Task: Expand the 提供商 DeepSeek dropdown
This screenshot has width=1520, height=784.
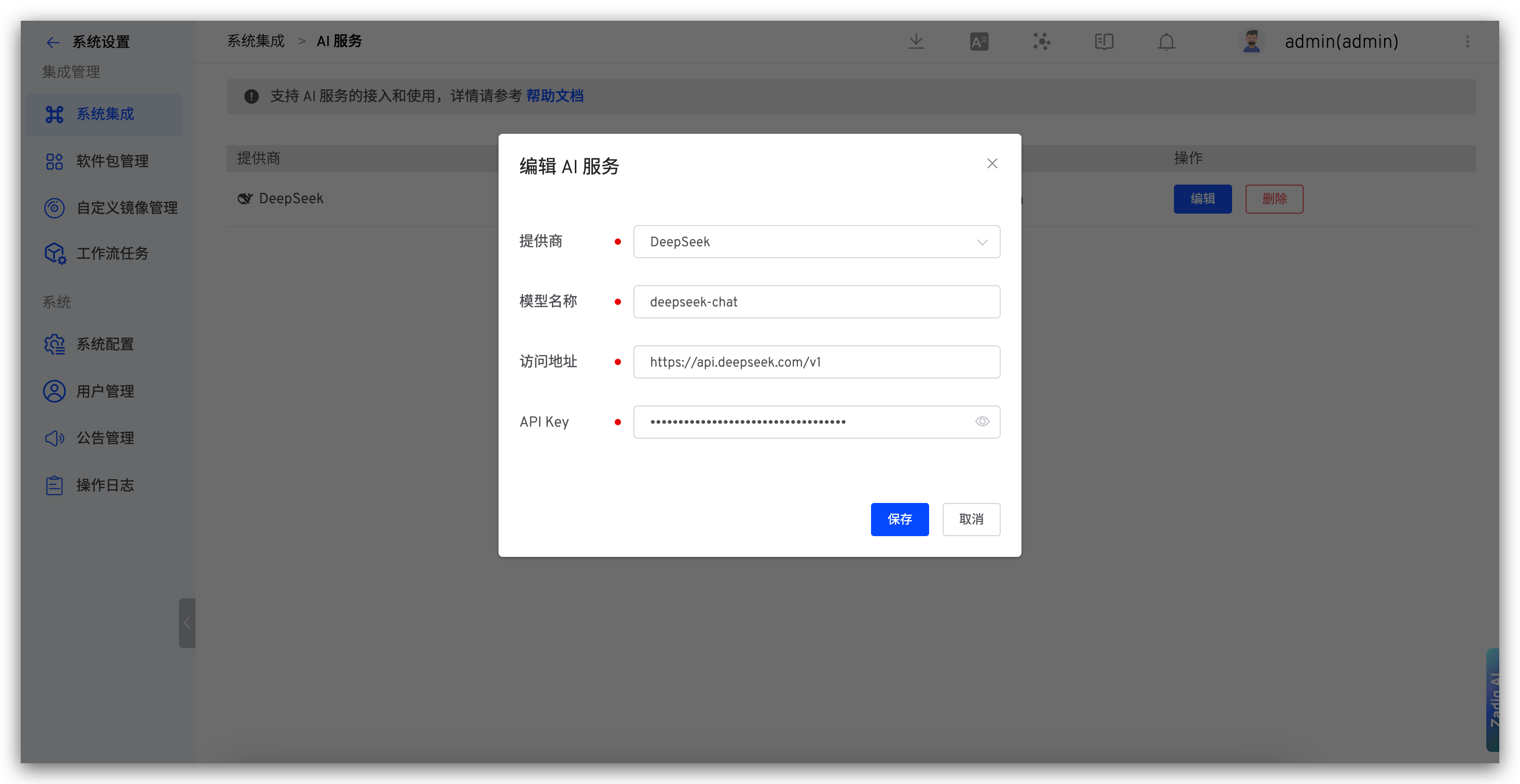Action: (816, 242)
